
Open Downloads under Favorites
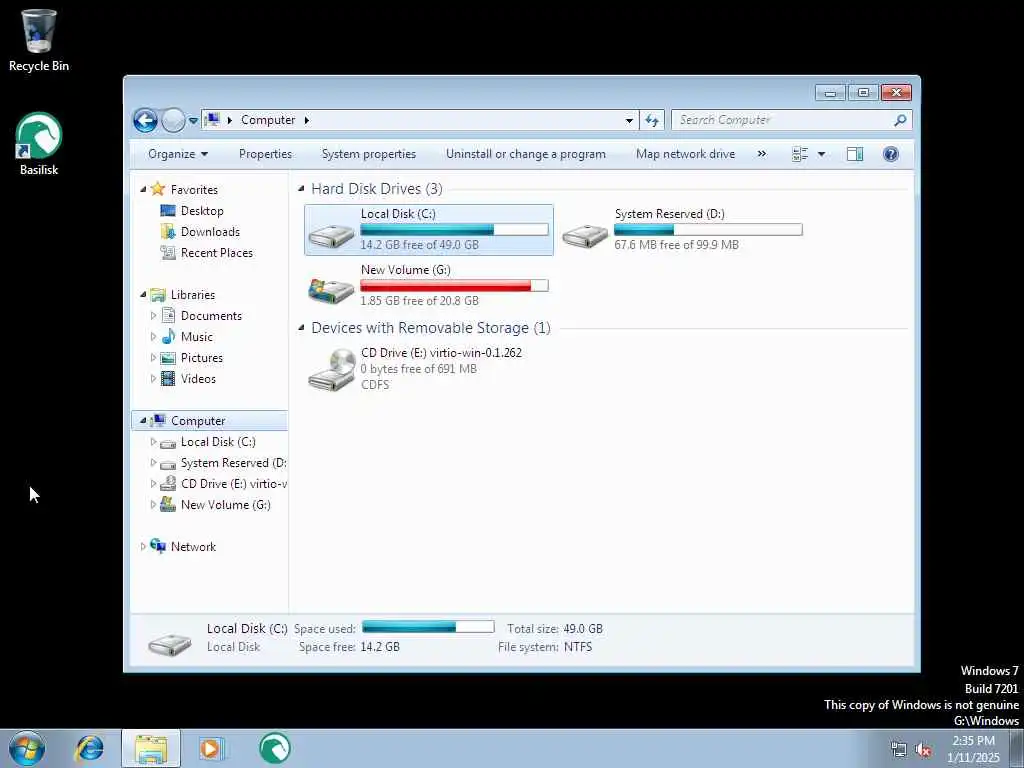click(210, 232)
